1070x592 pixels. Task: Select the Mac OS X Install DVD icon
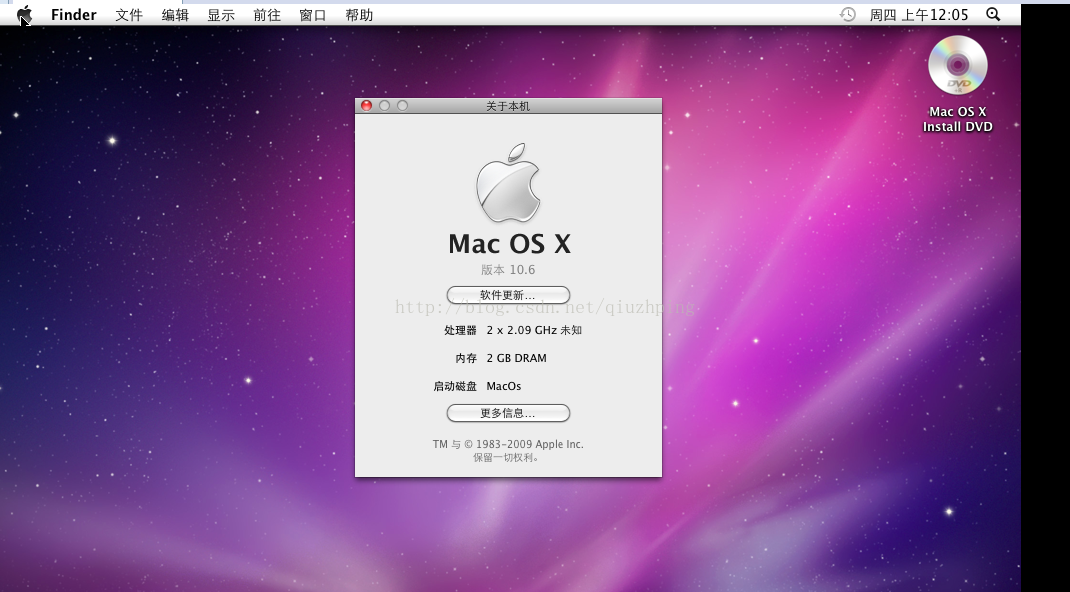[957, 66]
